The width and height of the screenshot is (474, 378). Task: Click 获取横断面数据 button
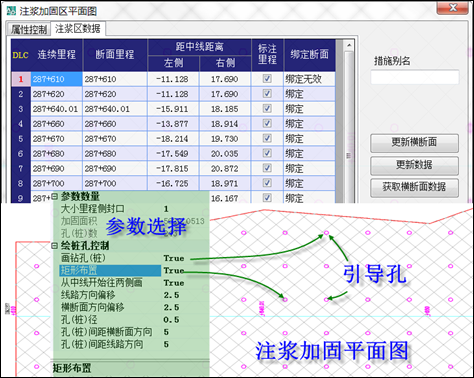(x=414, y=187)
